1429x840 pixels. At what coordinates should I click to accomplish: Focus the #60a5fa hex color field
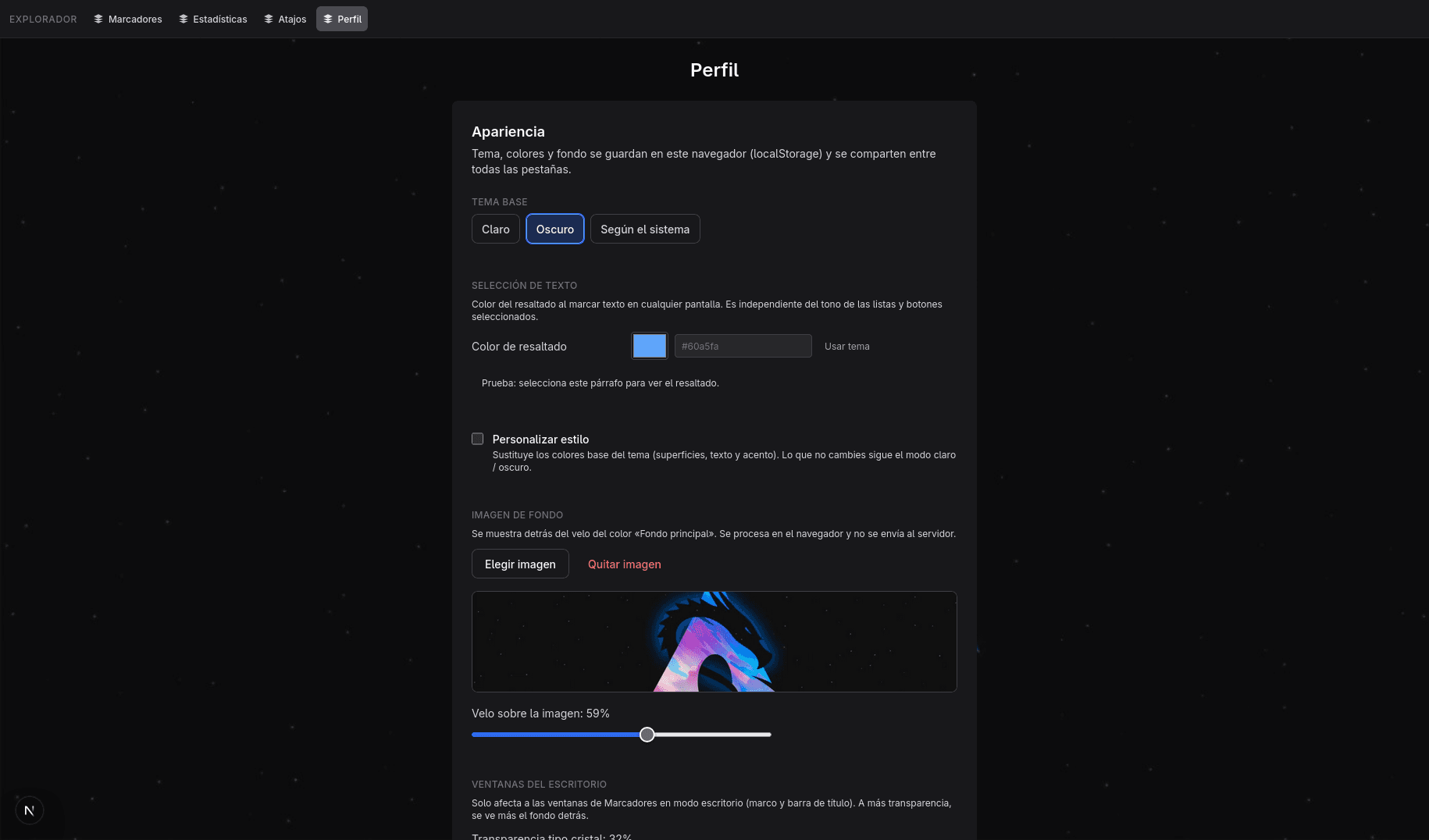743,346
